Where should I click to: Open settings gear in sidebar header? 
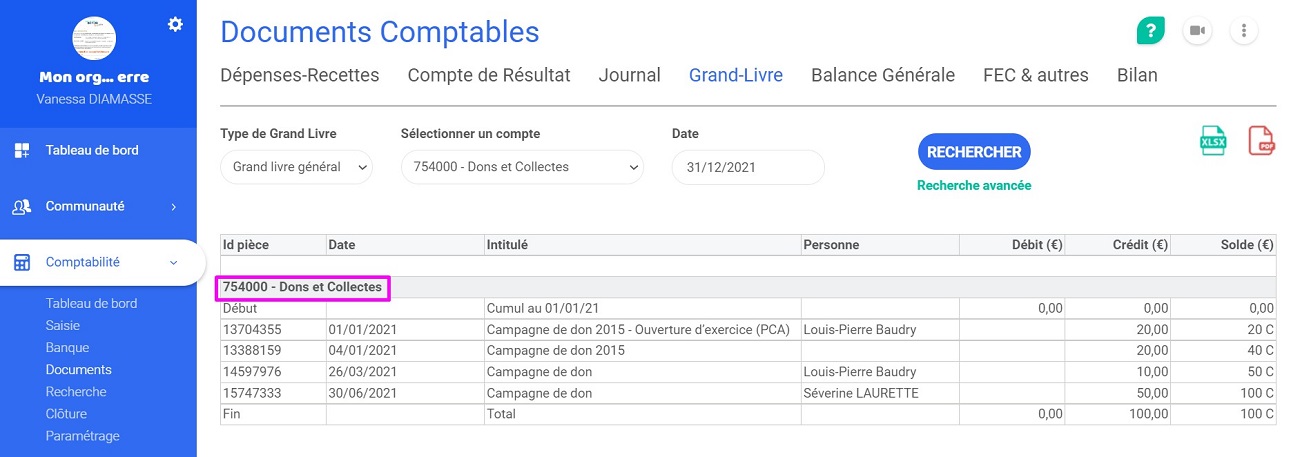175,24
